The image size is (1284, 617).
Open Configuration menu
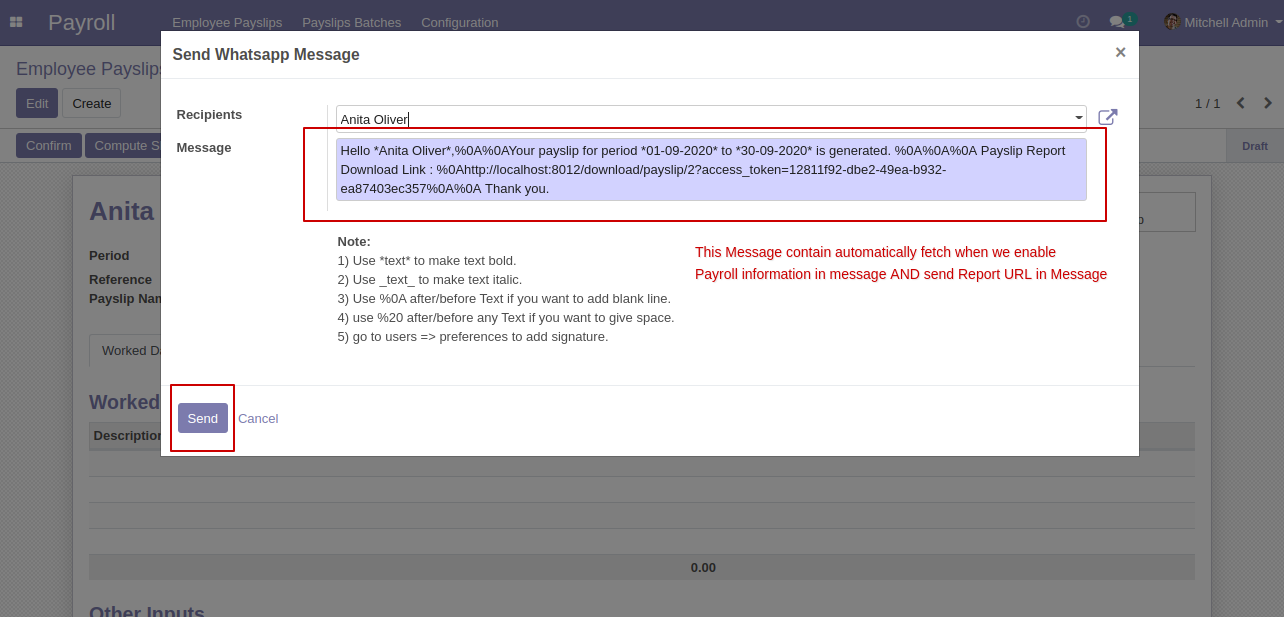[460, 22]
